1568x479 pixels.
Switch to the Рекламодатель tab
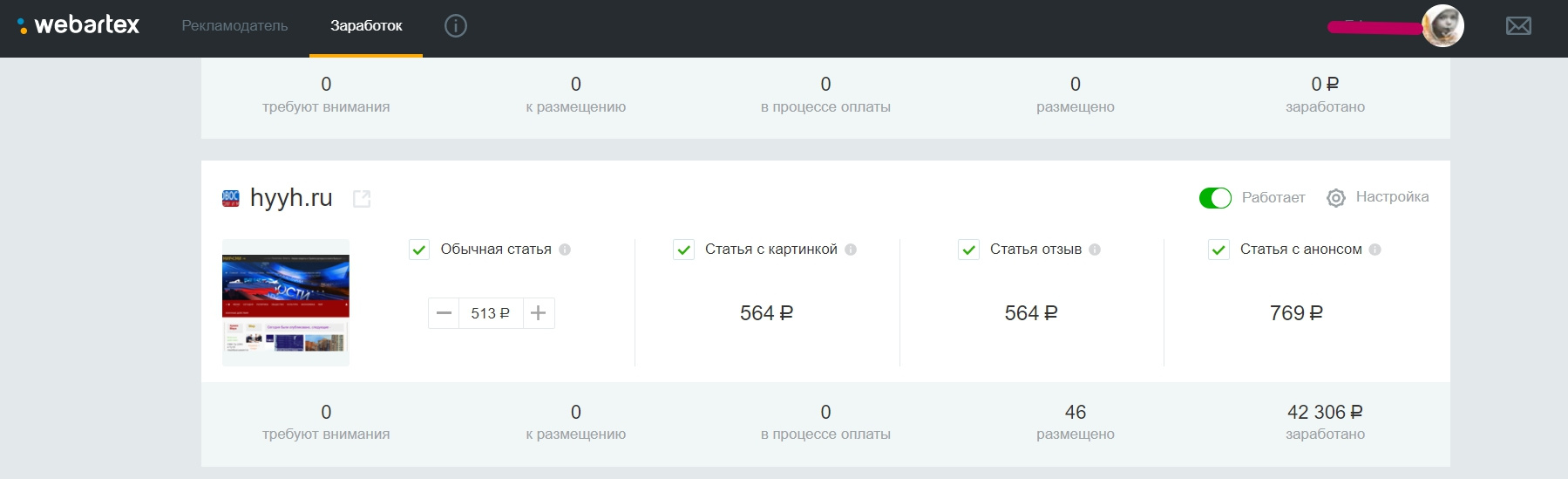coord(234,26)
